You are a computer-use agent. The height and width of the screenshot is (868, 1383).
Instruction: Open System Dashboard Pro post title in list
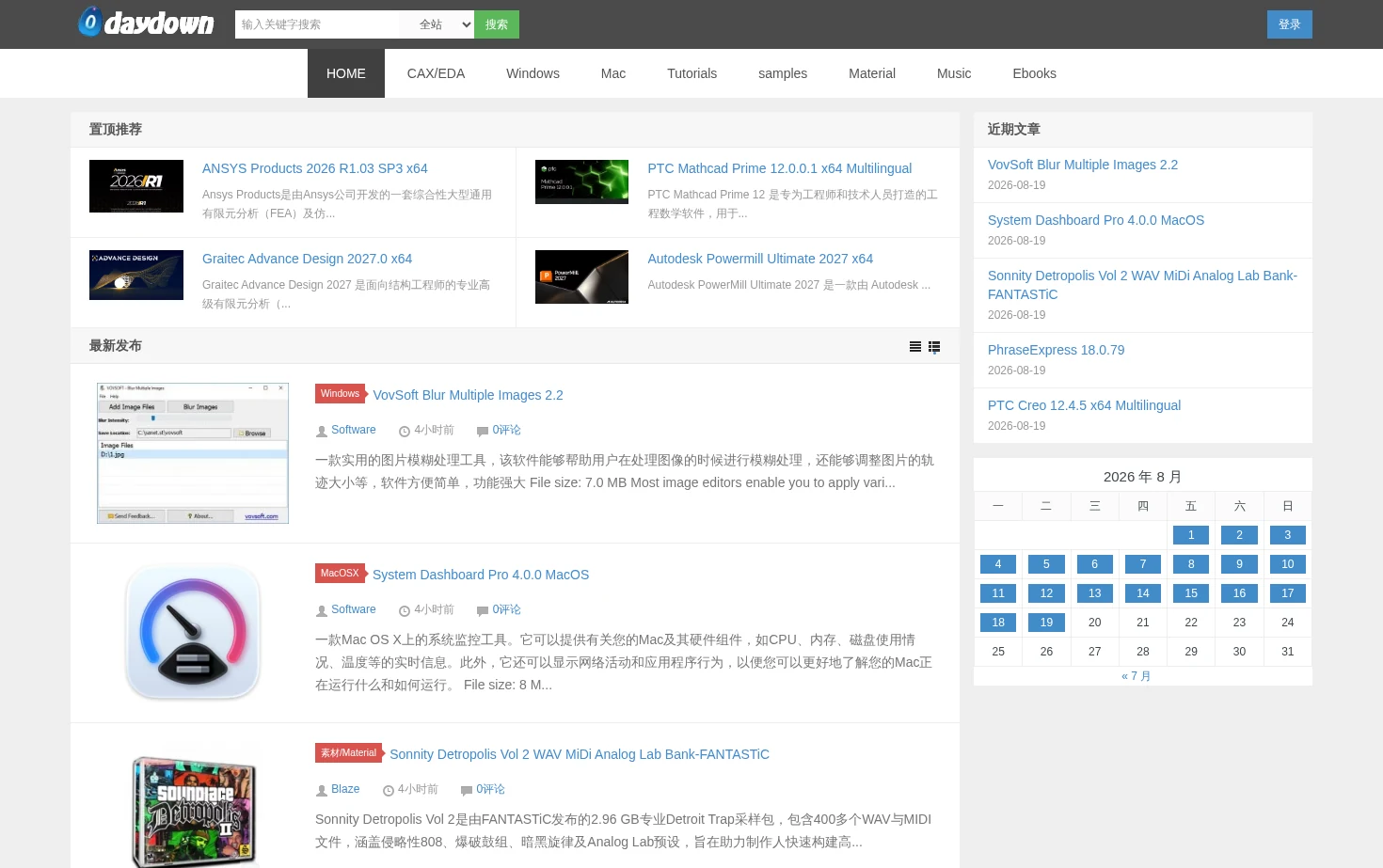coord(481,575)
